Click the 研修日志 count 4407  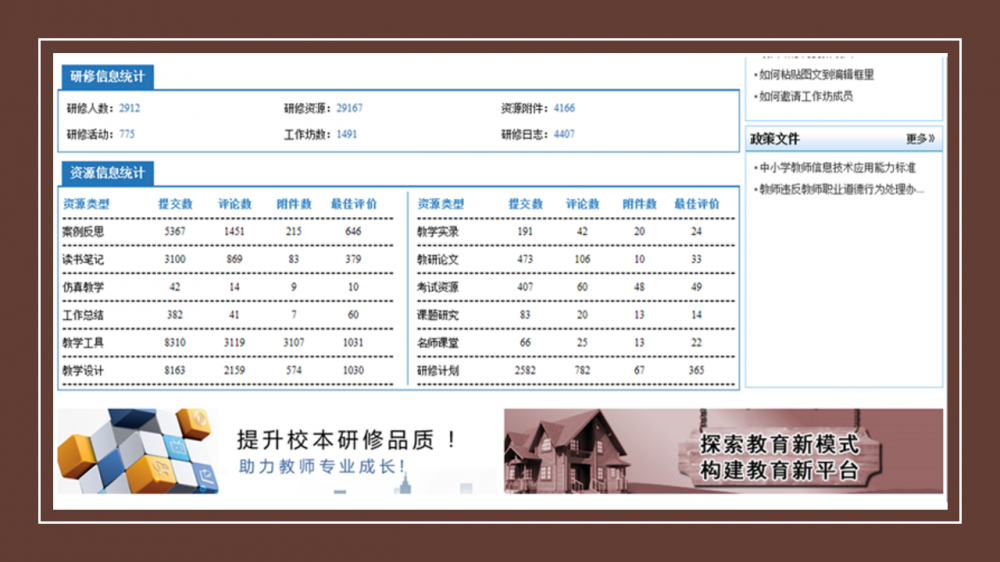click(564, 134)
